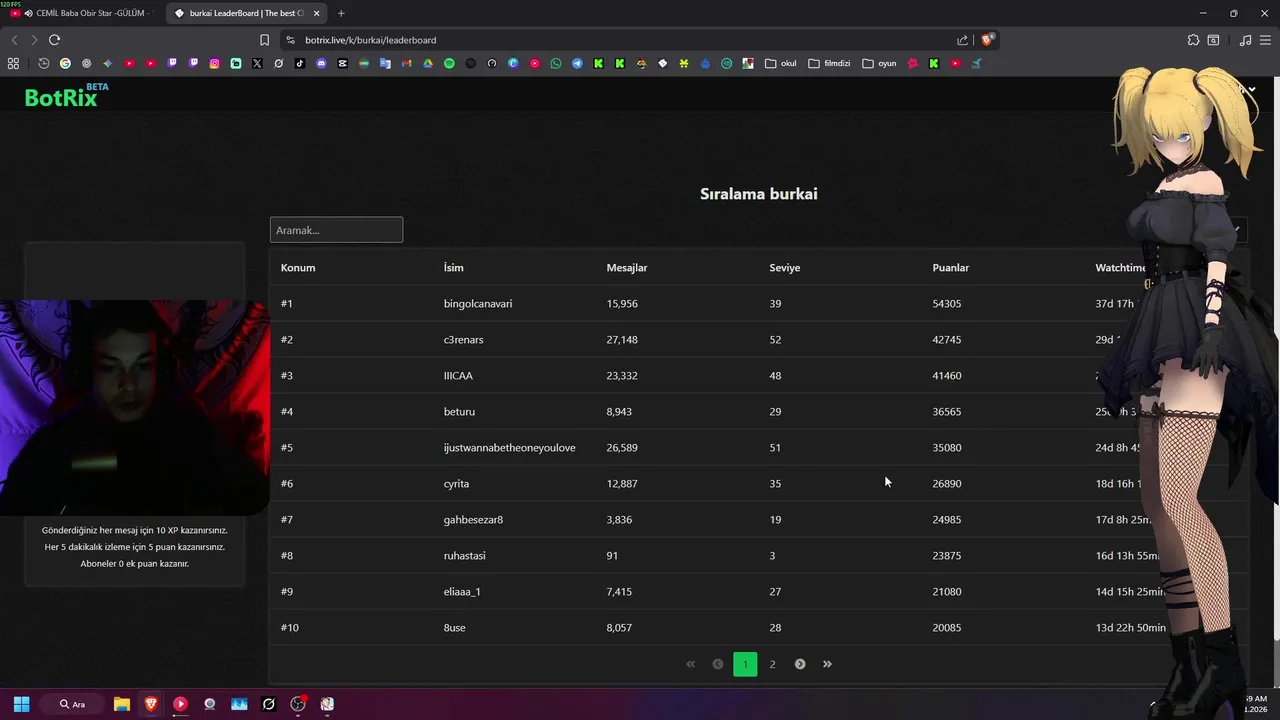The width and height of the screenshot is (1280, 720).
Task: Click the İsim column header
Action: pyautogui.click(x=453, y=268)
